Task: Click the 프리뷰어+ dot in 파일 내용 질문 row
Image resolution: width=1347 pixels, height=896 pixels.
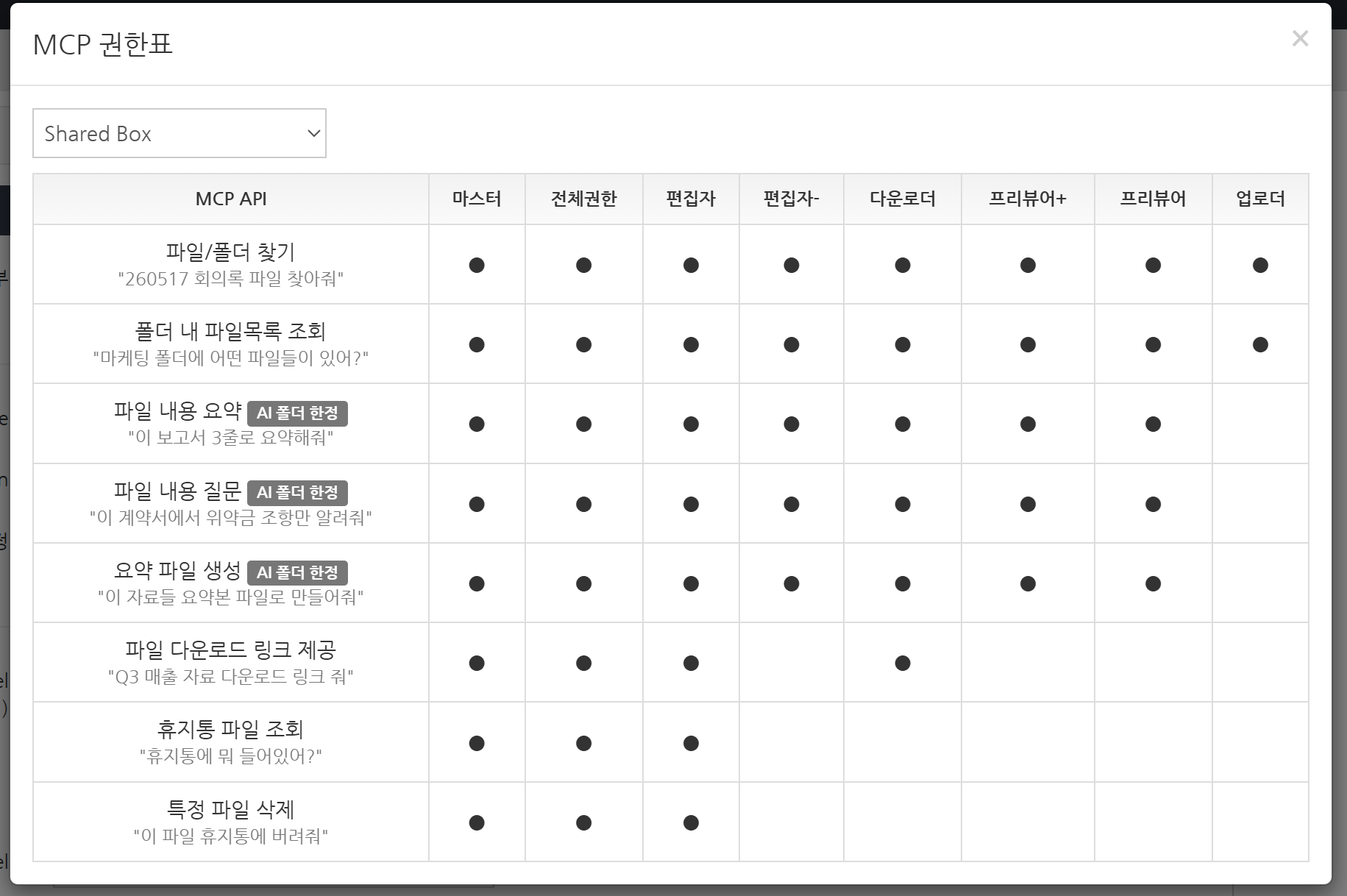Action: click(x=1028, y=504)
